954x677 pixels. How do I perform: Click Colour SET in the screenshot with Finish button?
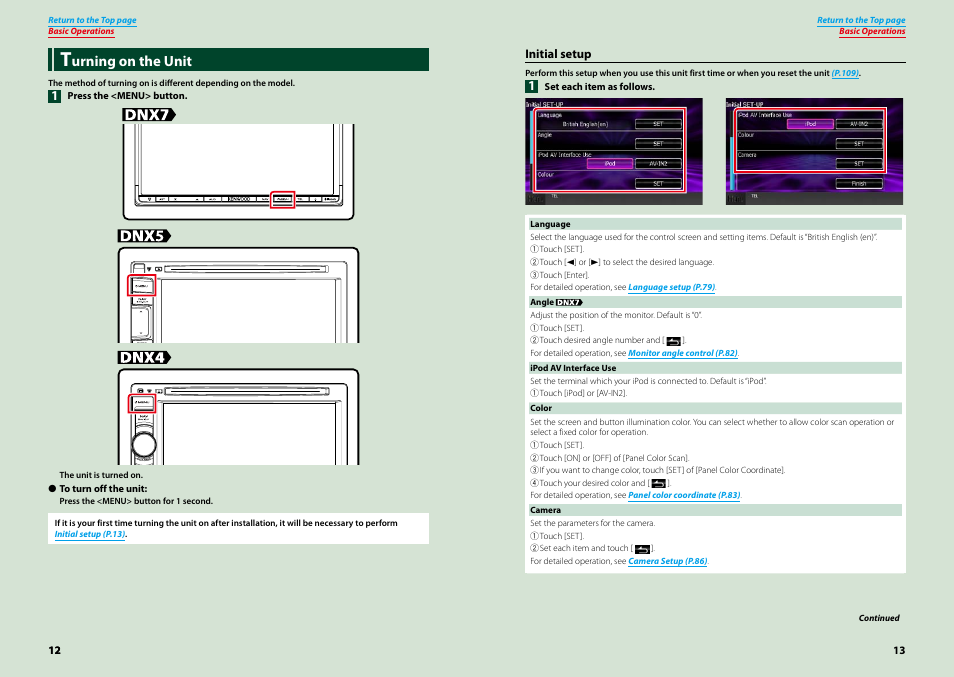[x=858, y=144]
